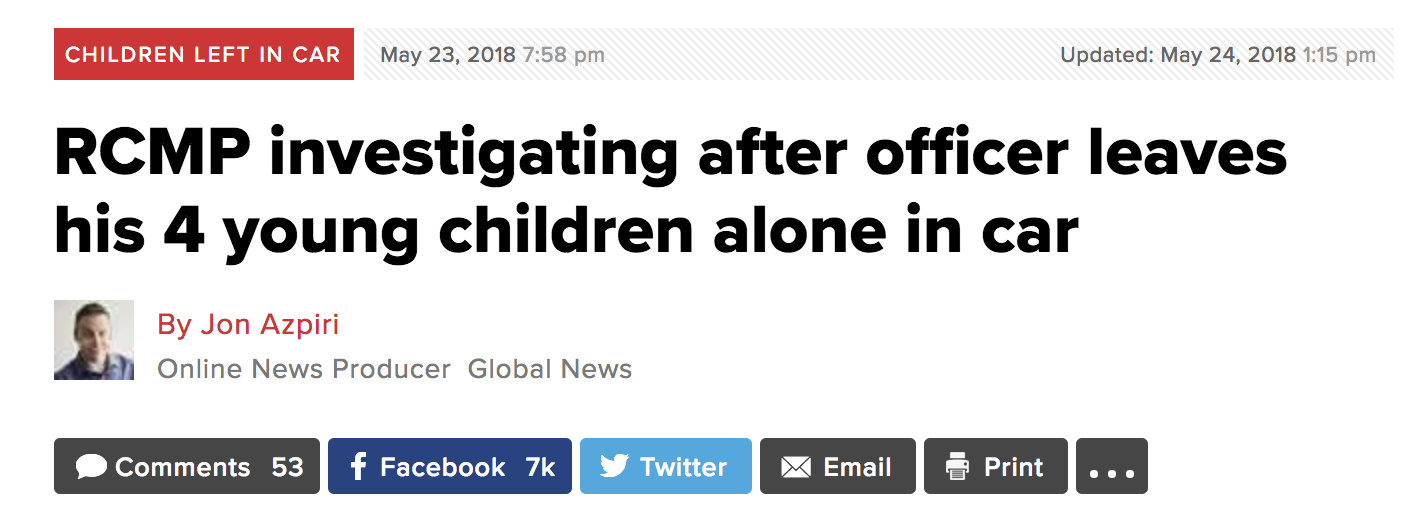Image resolution: width=1404 pixels, height=510 pixels.
Task: Click the comment count of 53
Action: 287,467
